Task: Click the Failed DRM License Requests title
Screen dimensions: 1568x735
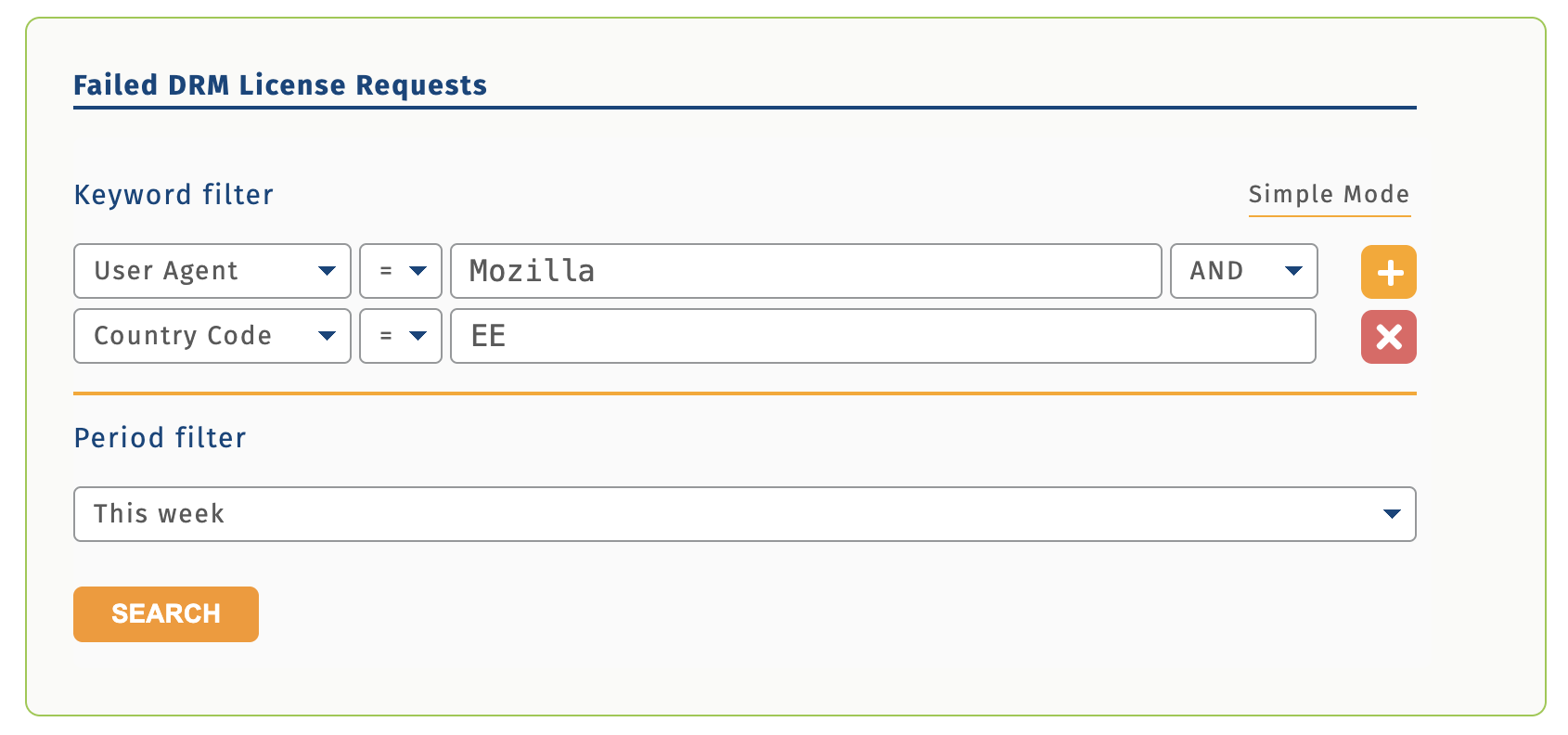Action: click(280, 85)
